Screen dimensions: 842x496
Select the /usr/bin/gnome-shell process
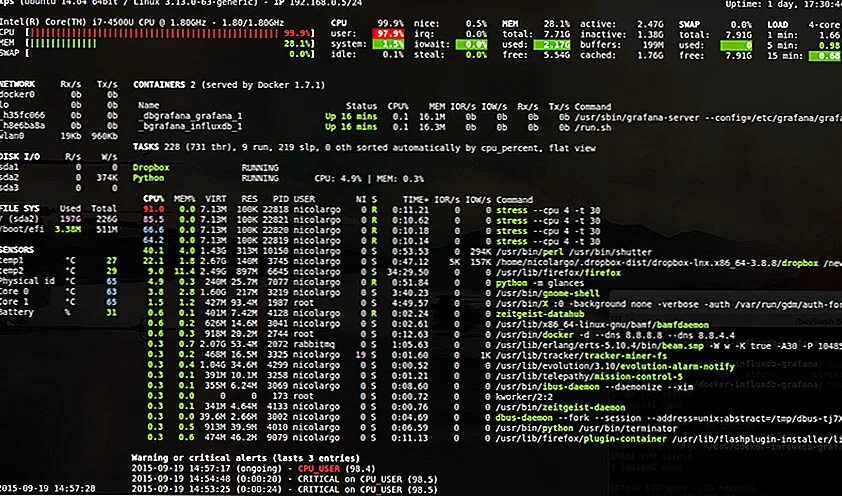tap(371, 293)
